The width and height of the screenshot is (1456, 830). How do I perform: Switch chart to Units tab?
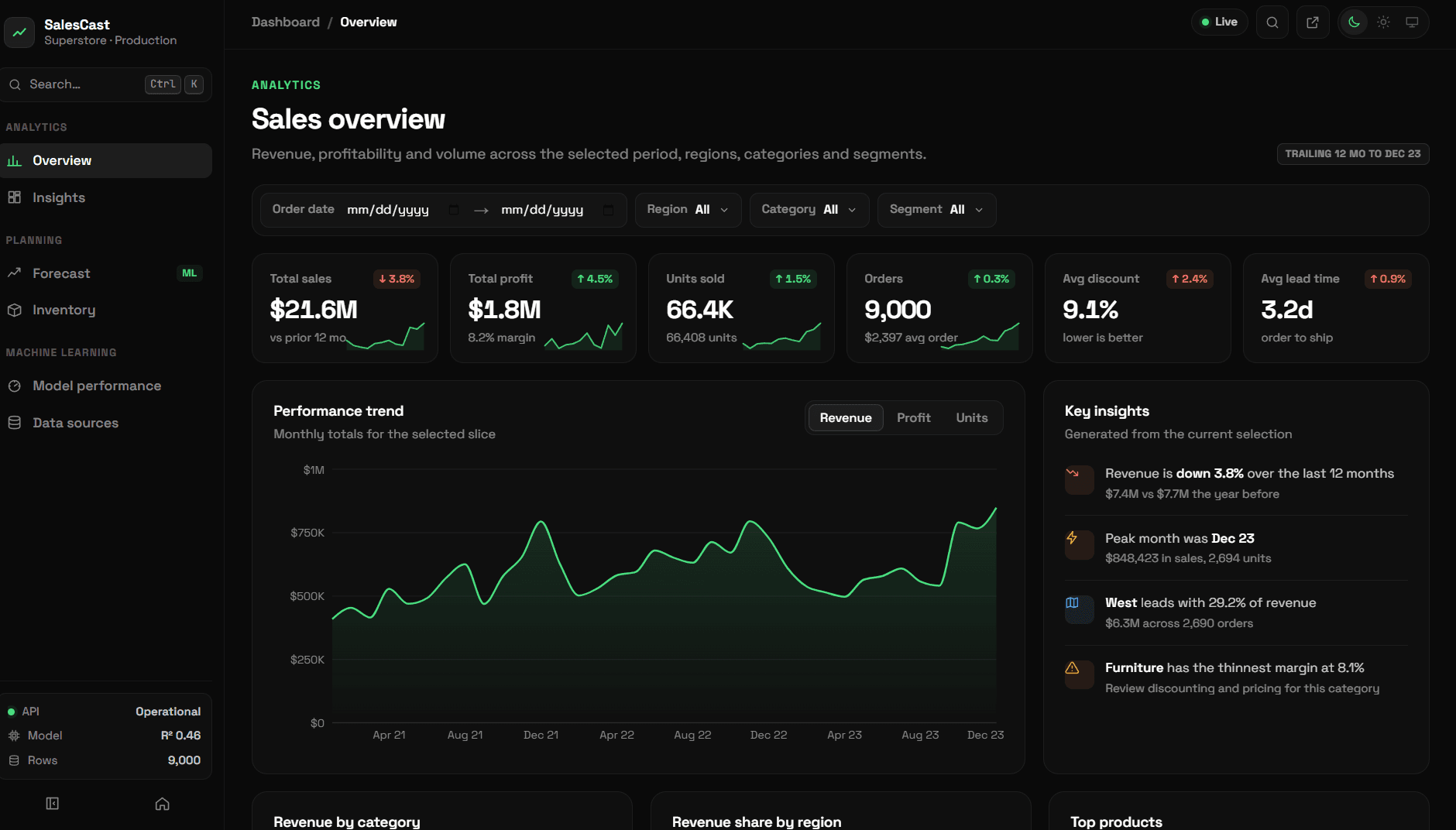pos(972,418)
